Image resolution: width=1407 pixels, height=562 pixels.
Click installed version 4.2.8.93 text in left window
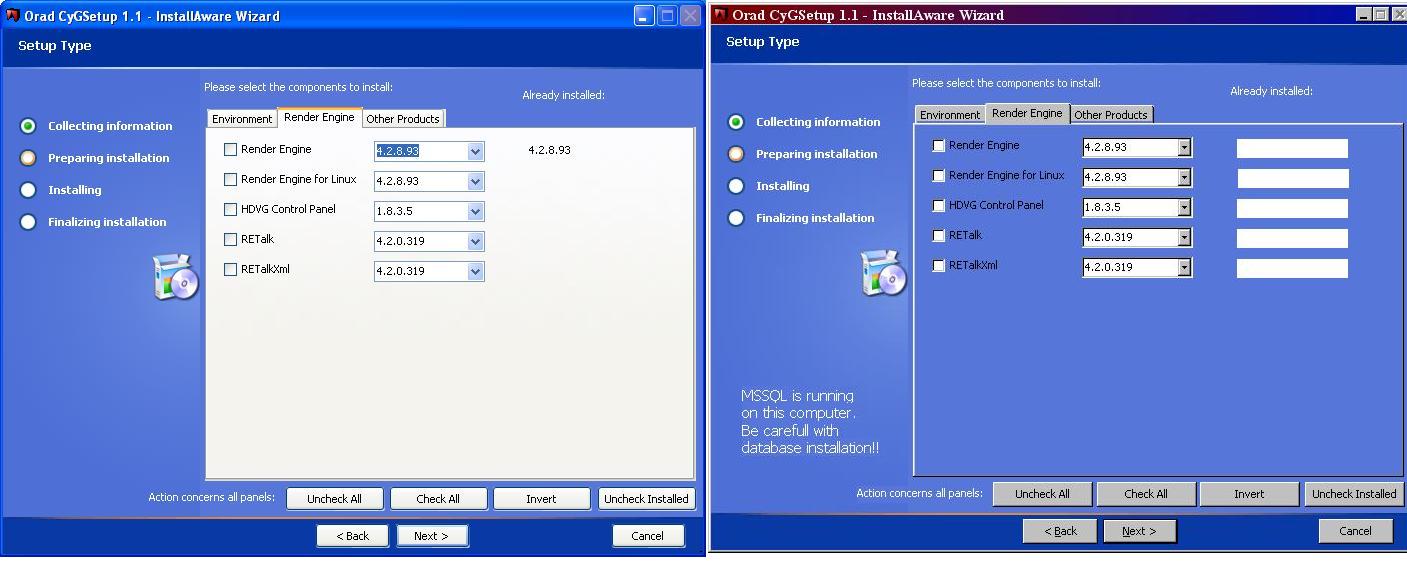click(549, 150)
